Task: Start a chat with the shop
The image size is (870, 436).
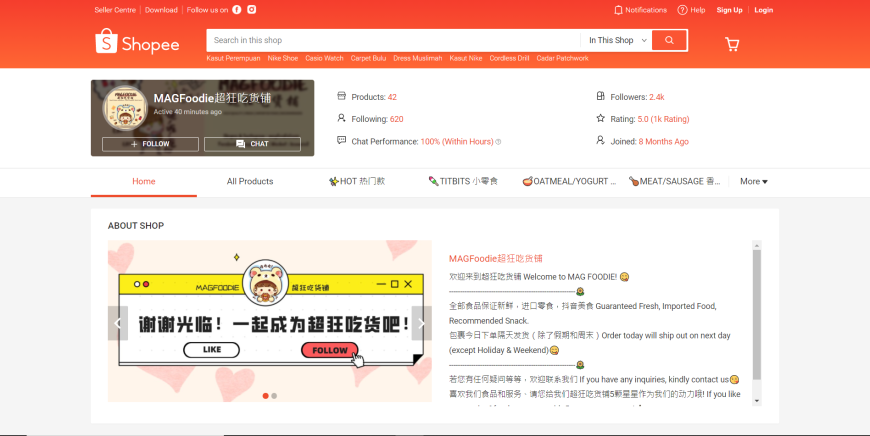Action: pos(252,144)
